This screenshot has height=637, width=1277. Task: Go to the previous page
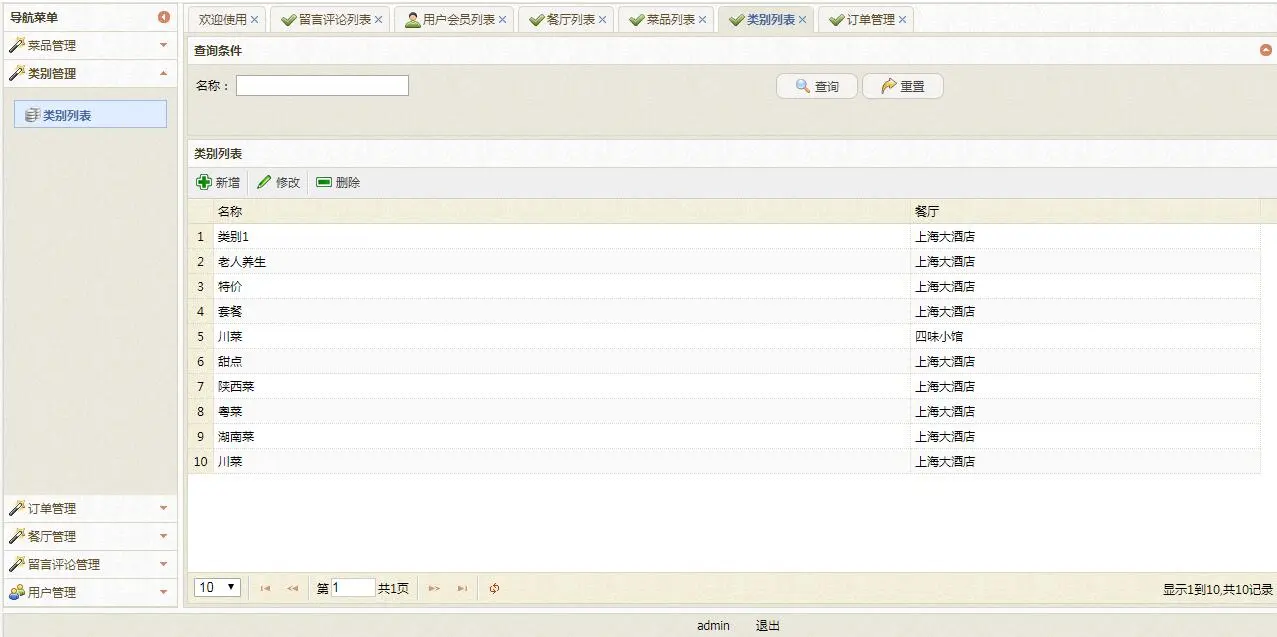coord(292,588)
